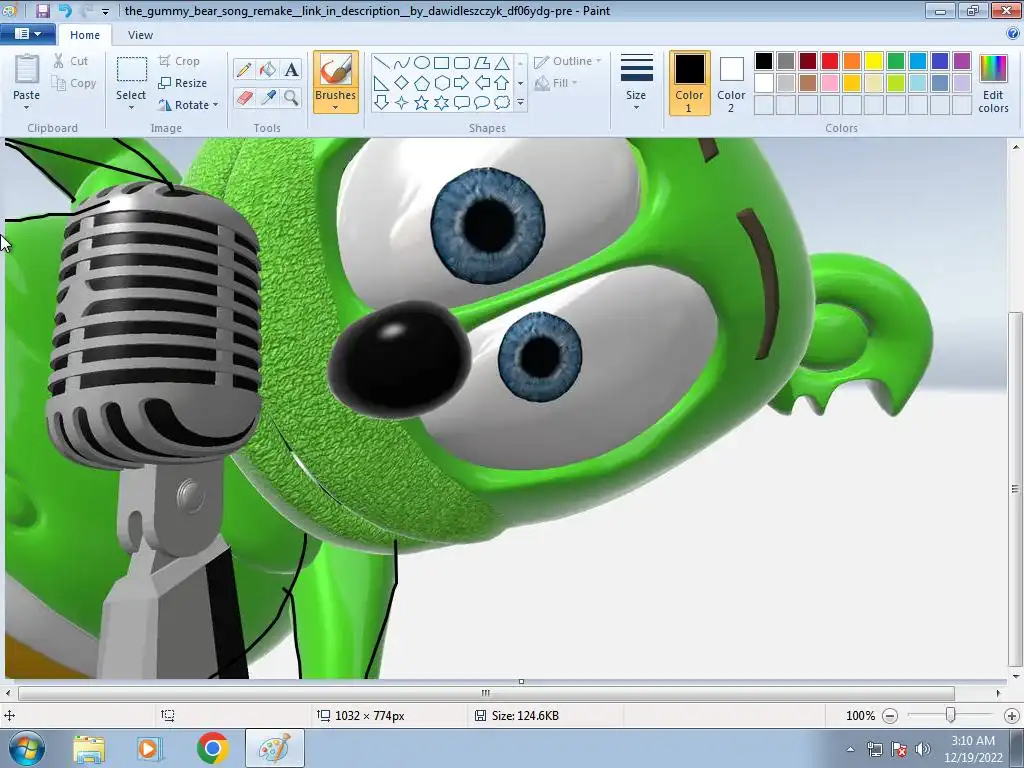Click the volume speaker tray icon
Screen dimensions: 1024x768
click(x=922, y=749)
